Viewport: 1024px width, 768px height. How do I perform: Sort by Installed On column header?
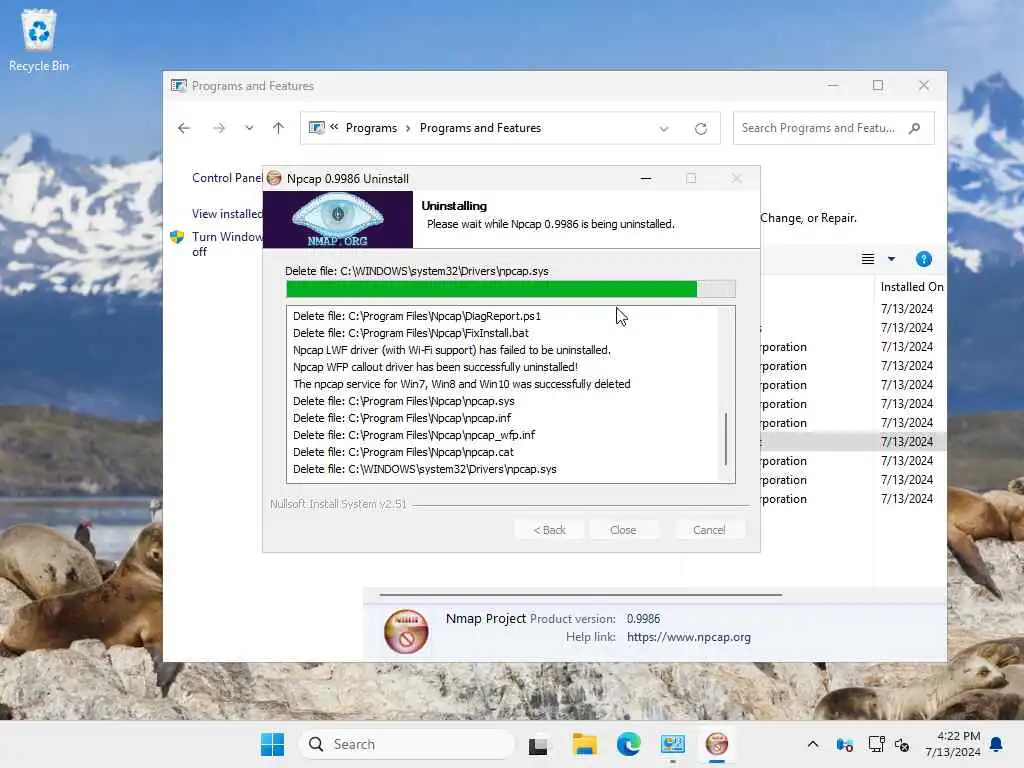click(912, 287)
